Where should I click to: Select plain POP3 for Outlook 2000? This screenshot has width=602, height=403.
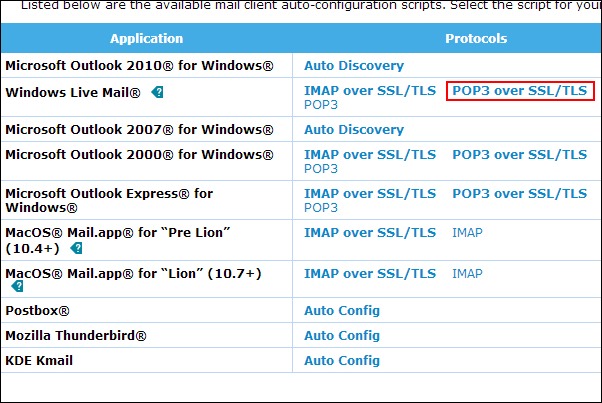(x=321, y=169)
